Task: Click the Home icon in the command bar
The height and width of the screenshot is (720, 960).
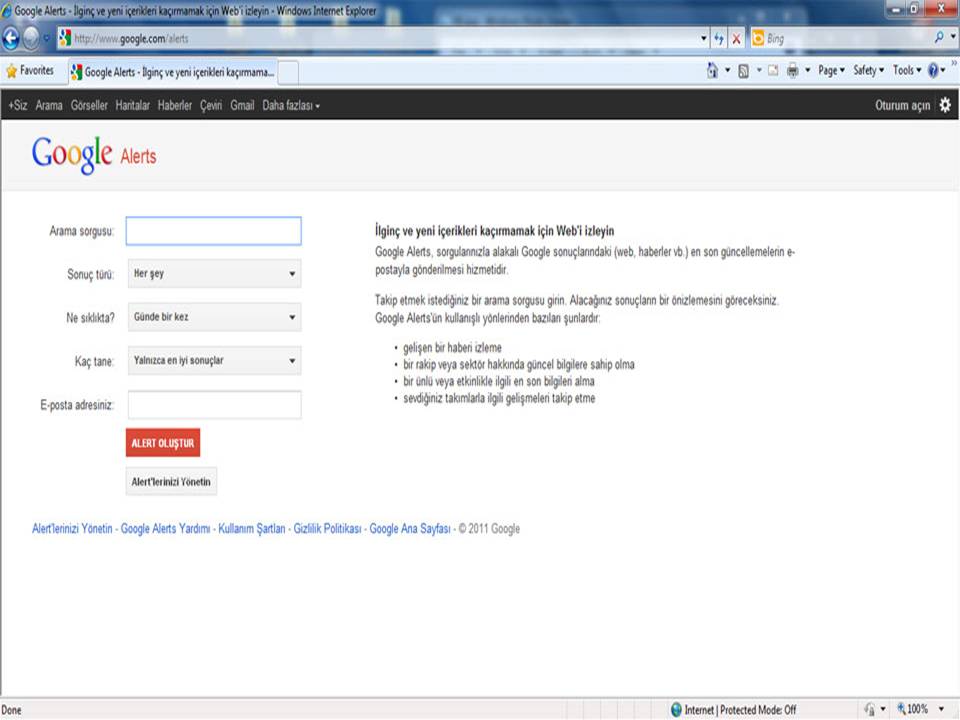Action: pos(712,70)
